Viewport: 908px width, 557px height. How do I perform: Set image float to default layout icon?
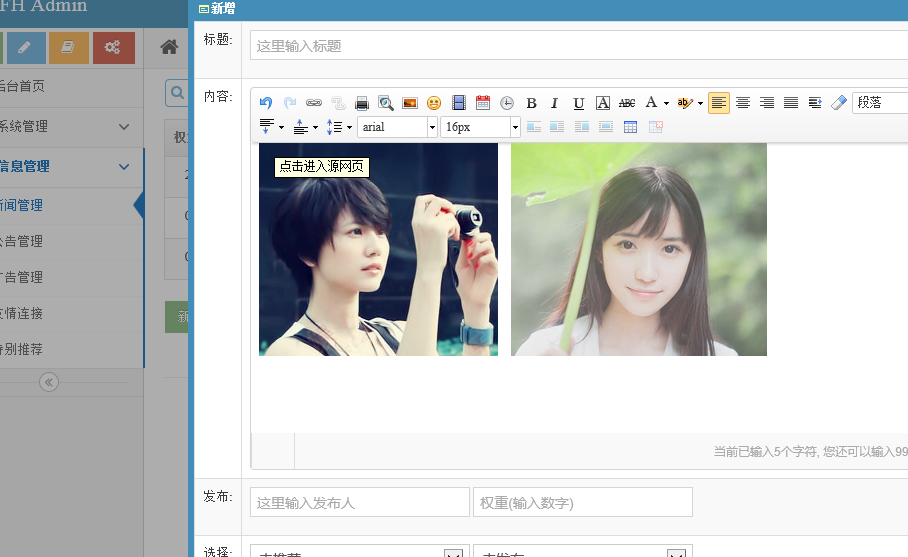(534, 127)
